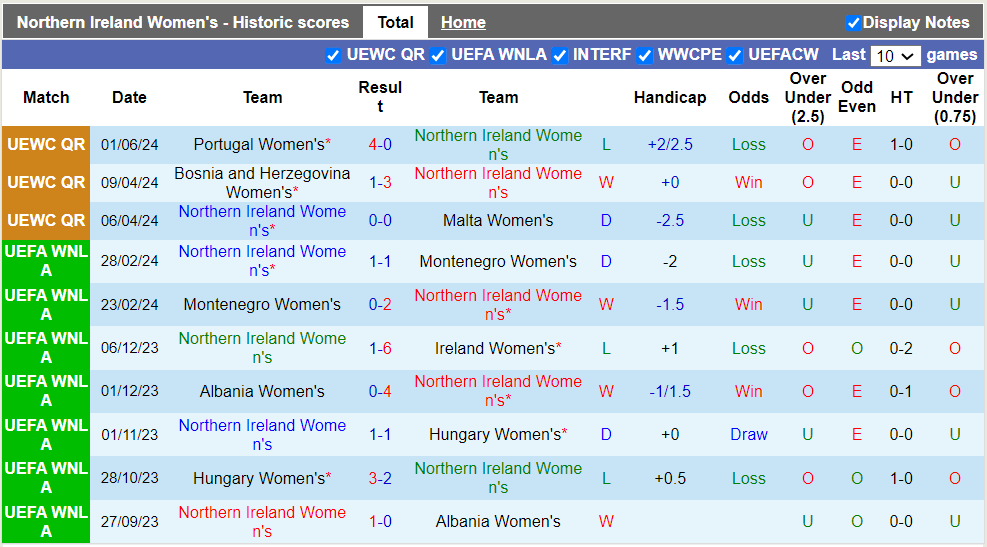The image size is (987, 547).
Task: Select the UEWC QR label on 09/04/24 row
Action: pos(46,183)
